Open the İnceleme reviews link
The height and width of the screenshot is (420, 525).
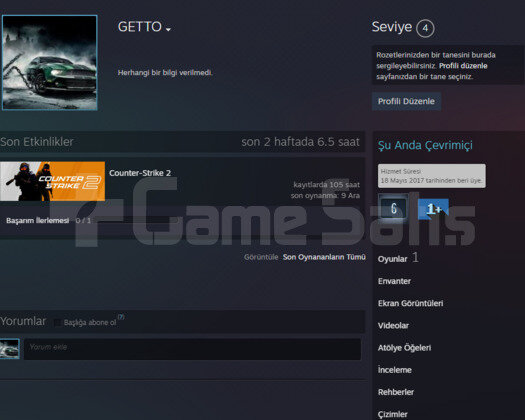click(x=394, y=370)
